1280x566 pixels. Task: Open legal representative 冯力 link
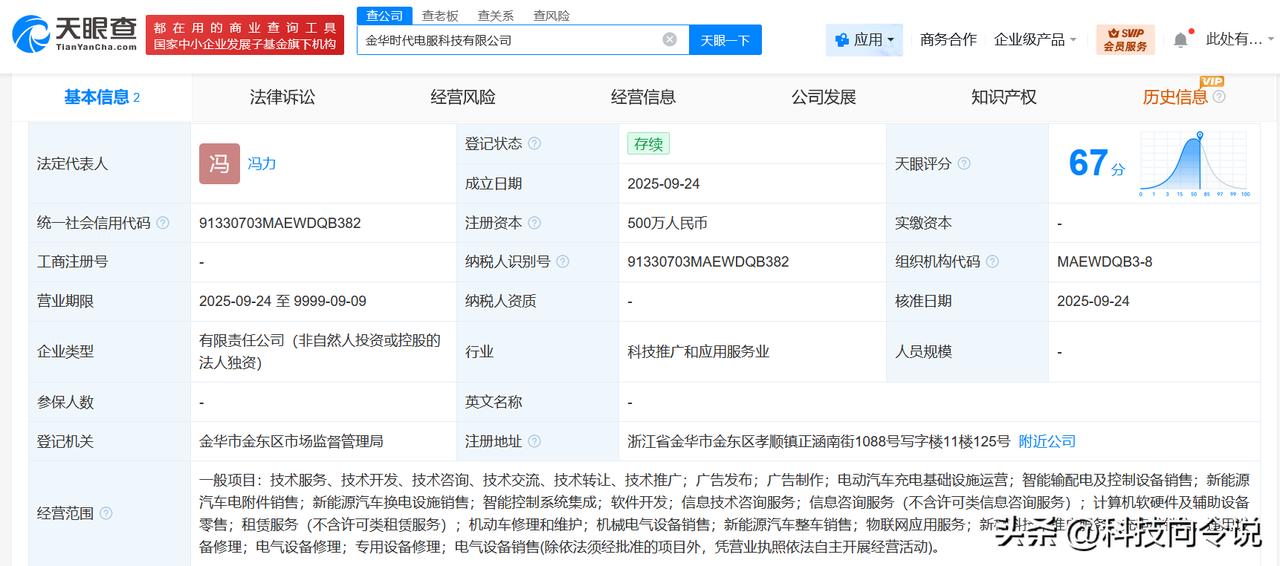(262, 163)
